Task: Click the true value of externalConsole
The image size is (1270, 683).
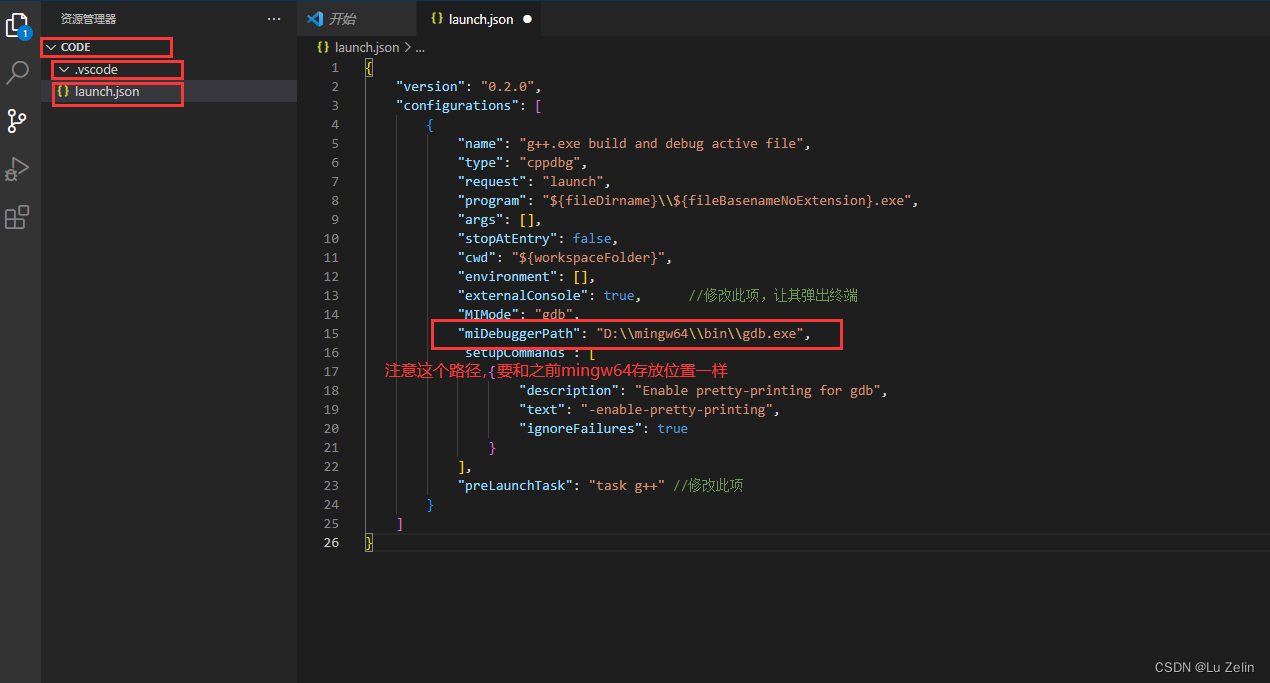Action: click(x=619, y=295)
